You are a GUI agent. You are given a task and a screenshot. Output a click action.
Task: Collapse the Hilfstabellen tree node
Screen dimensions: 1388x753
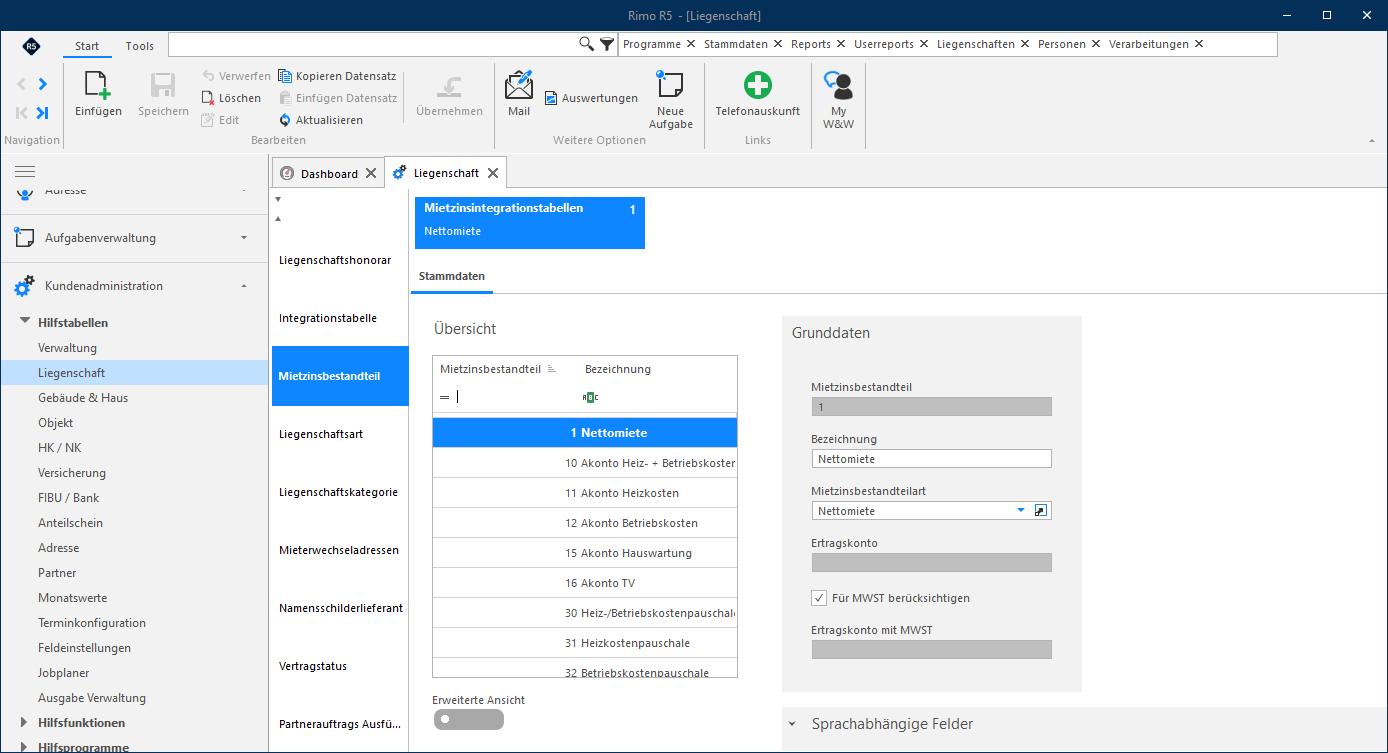[25, 322]
